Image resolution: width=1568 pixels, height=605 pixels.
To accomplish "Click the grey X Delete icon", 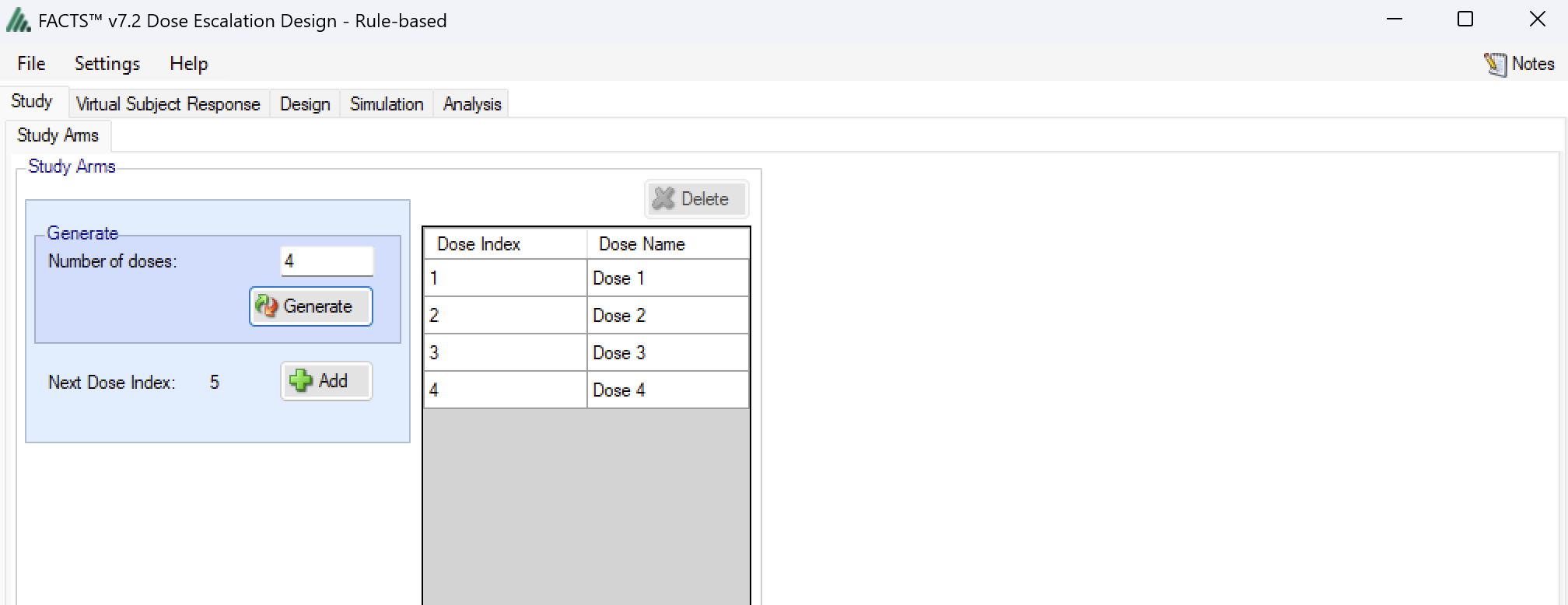I will point(663,199).
